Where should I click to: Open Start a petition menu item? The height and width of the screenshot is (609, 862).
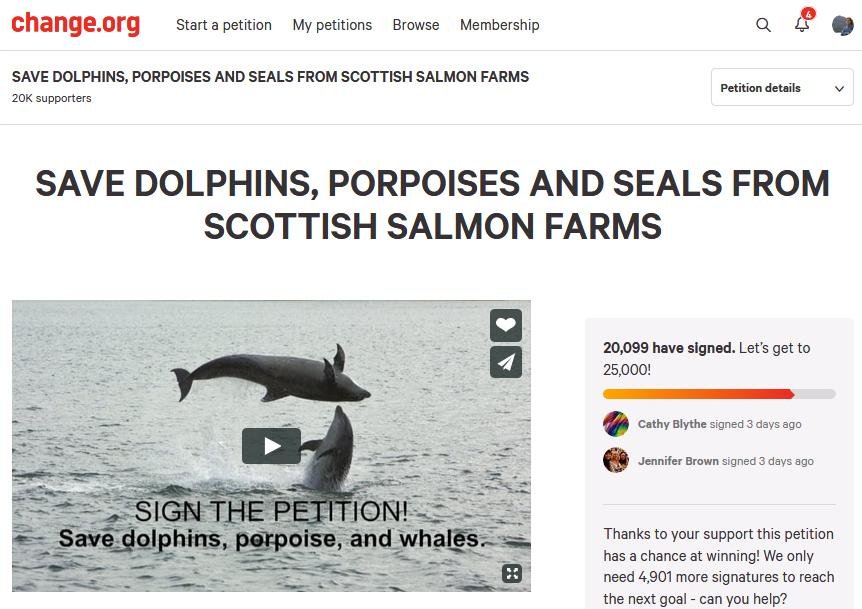coord(224,25)
